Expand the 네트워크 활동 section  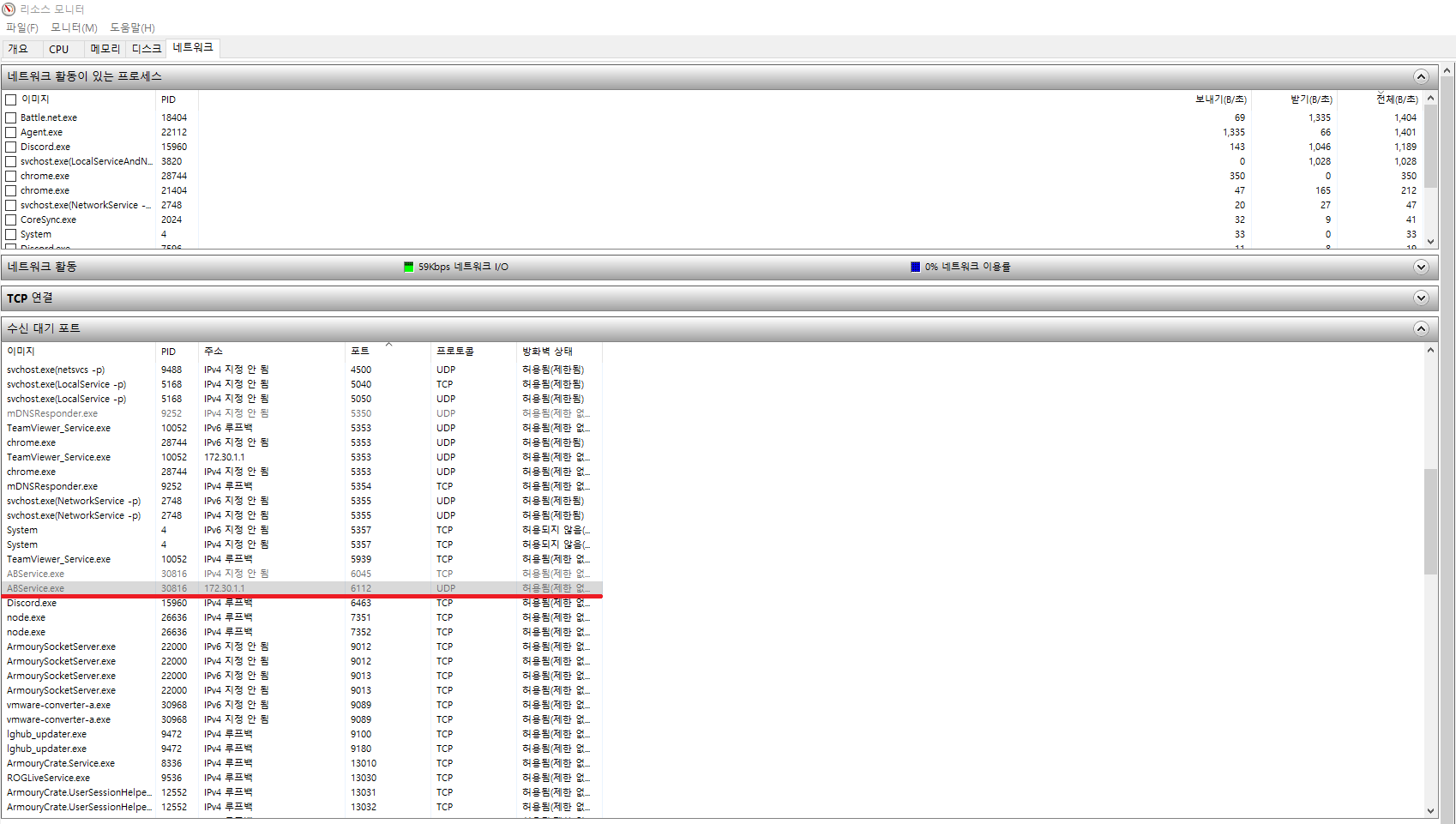[1421, 267]
